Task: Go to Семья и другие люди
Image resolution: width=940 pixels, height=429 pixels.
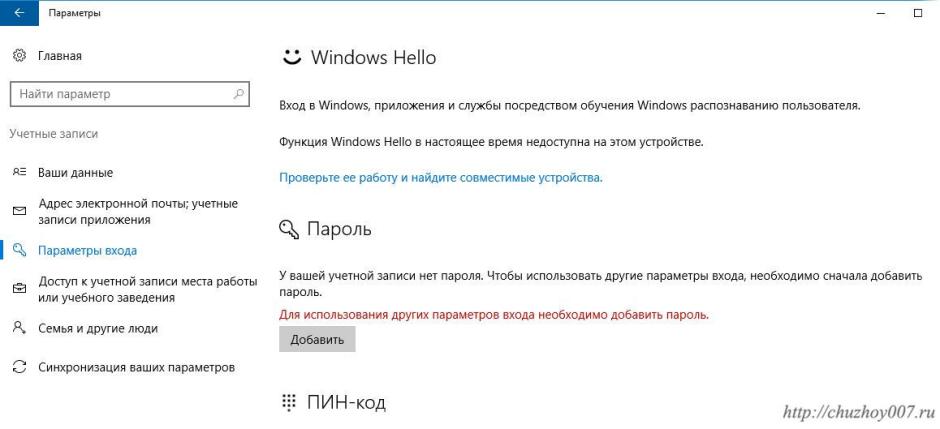Action: coord(97,328)
